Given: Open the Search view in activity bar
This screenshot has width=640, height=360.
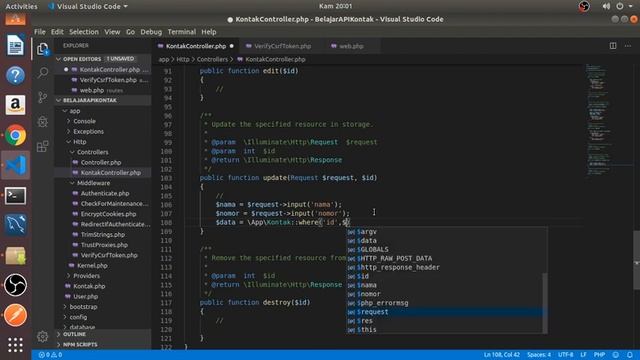Looking at the screenshot, I should coord(42,73).
